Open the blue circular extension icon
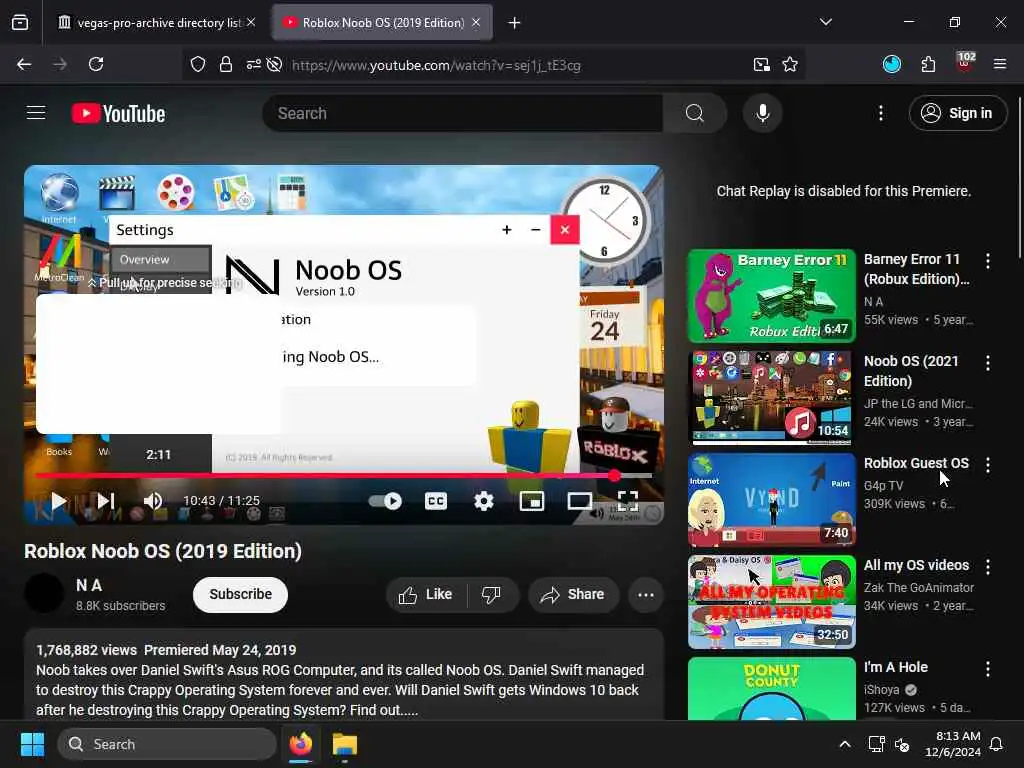 (891, 64)
